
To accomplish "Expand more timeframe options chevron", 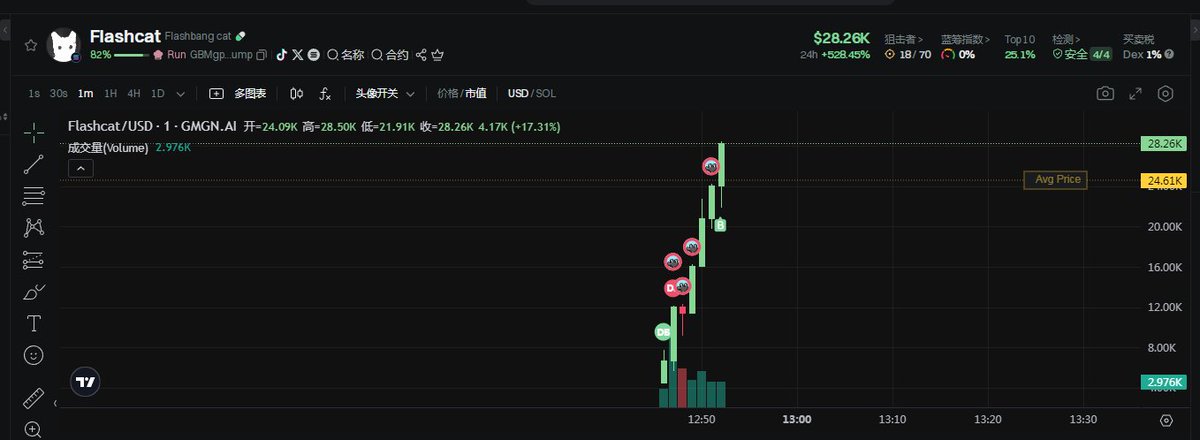I will click(180, 94).
